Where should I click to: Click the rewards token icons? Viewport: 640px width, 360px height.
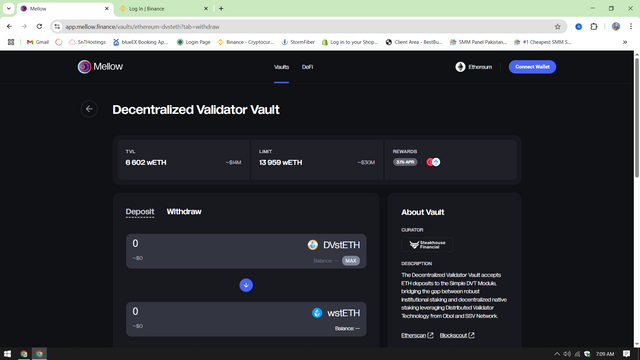pyautogui.click(x=433, y=162)
